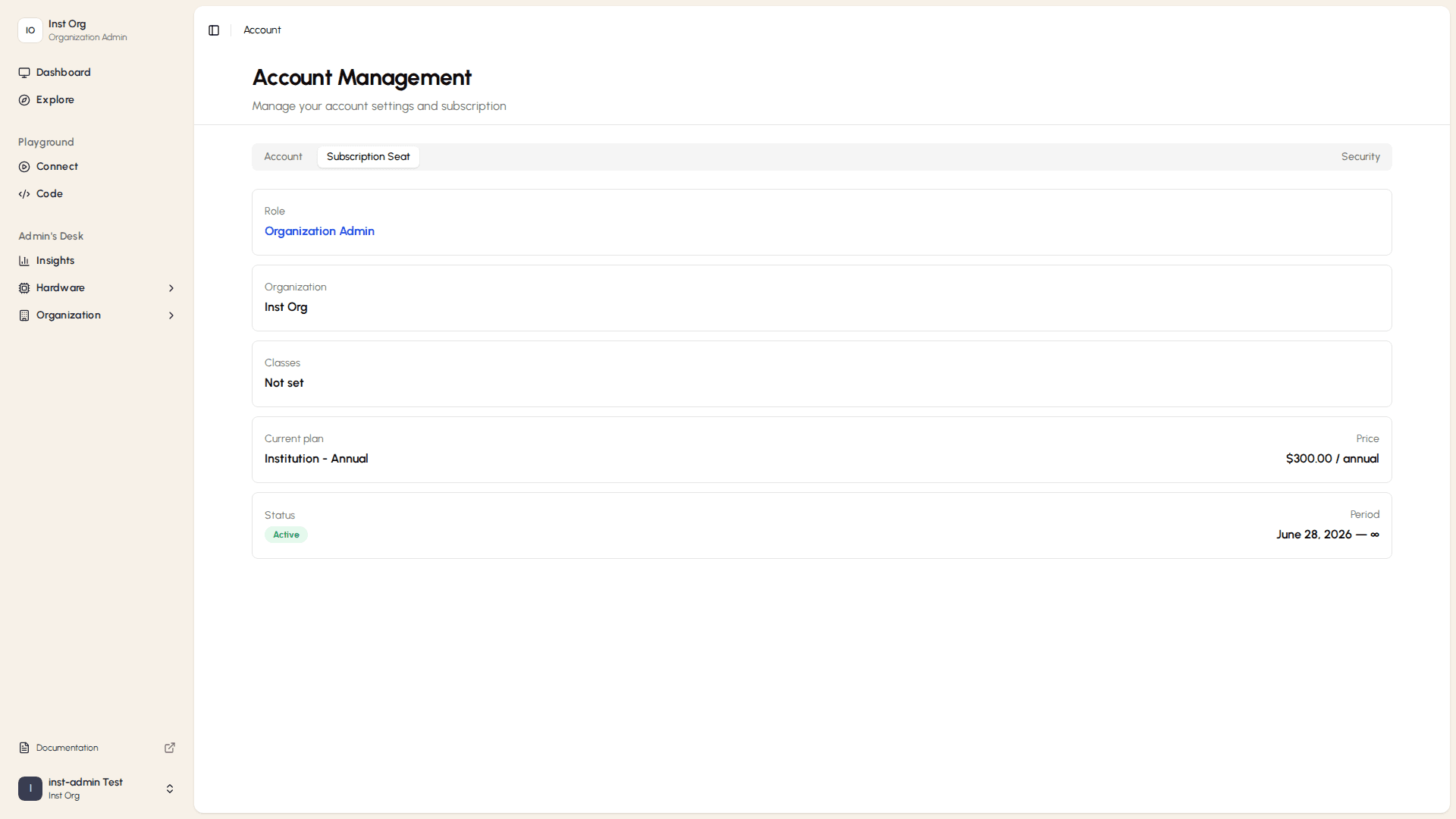
Task: Click the Documentation file icon
Action: pos(24,748)
